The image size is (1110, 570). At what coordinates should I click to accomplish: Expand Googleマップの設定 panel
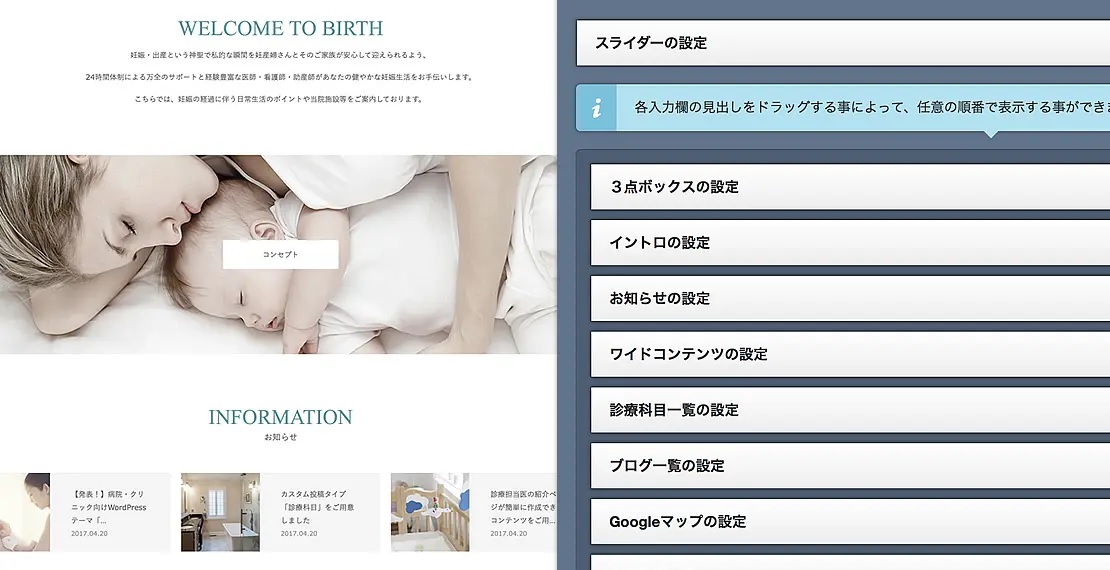[x=850, y=522]
